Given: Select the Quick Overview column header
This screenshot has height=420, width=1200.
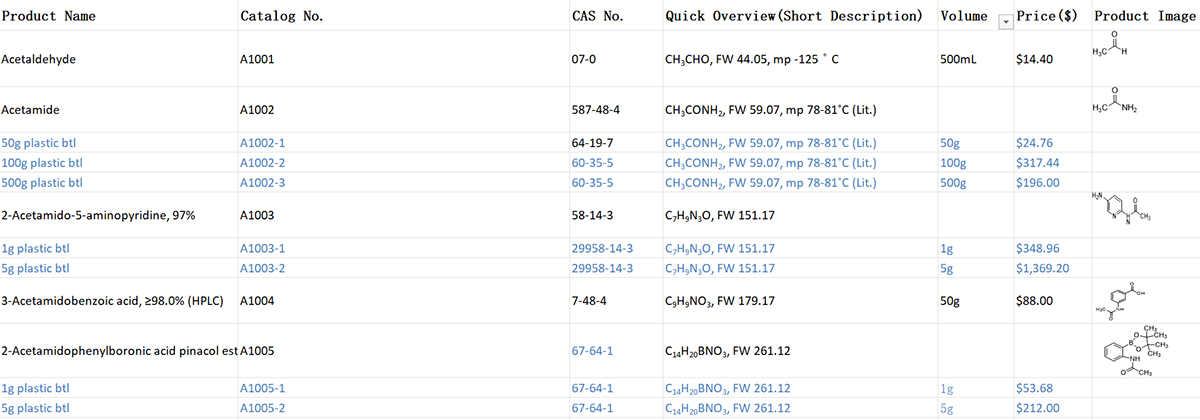Looking at the screenshot, I should pyautogui.click(x=793, y=16).
